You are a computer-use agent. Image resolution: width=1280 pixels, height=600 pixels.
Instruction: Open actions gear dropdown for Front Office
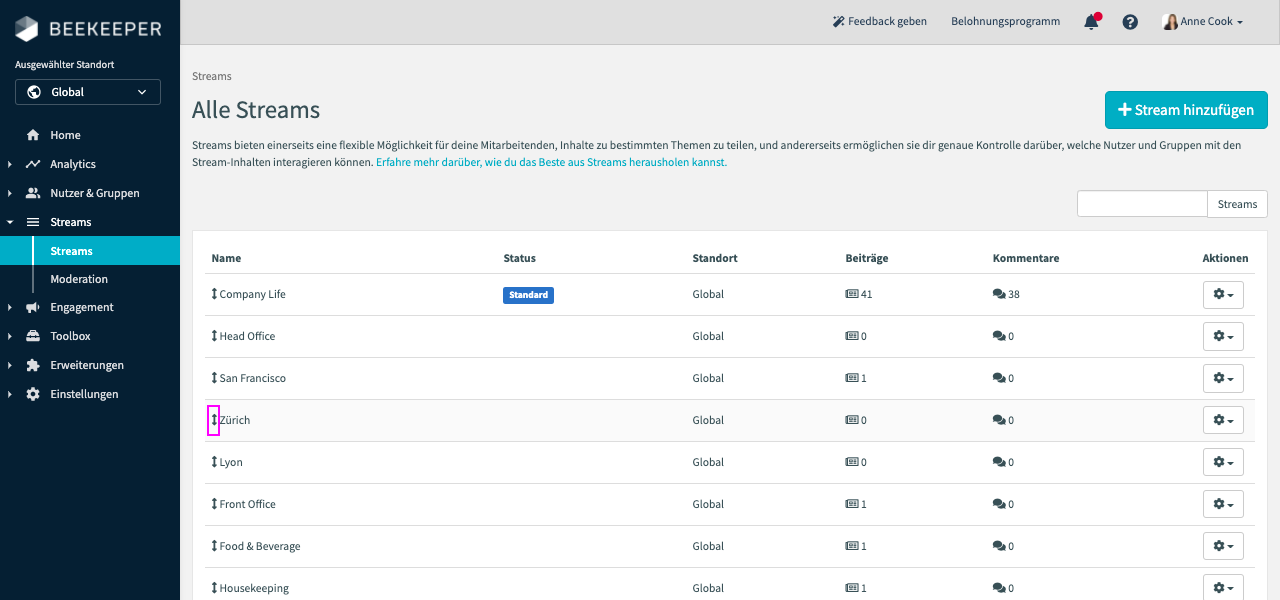(1223, 504)
